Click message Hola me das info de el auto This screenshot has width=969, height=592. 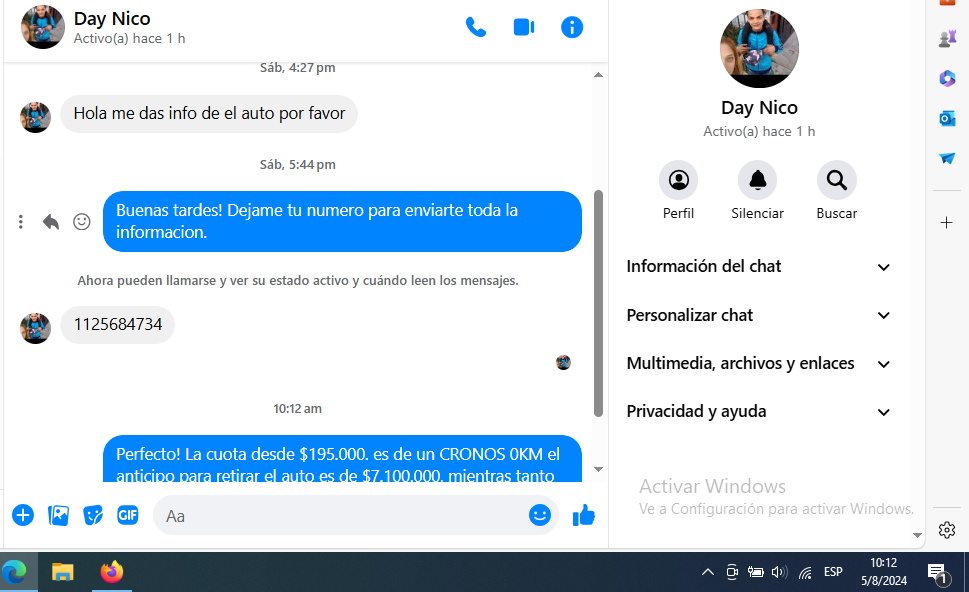pos(209,114)
